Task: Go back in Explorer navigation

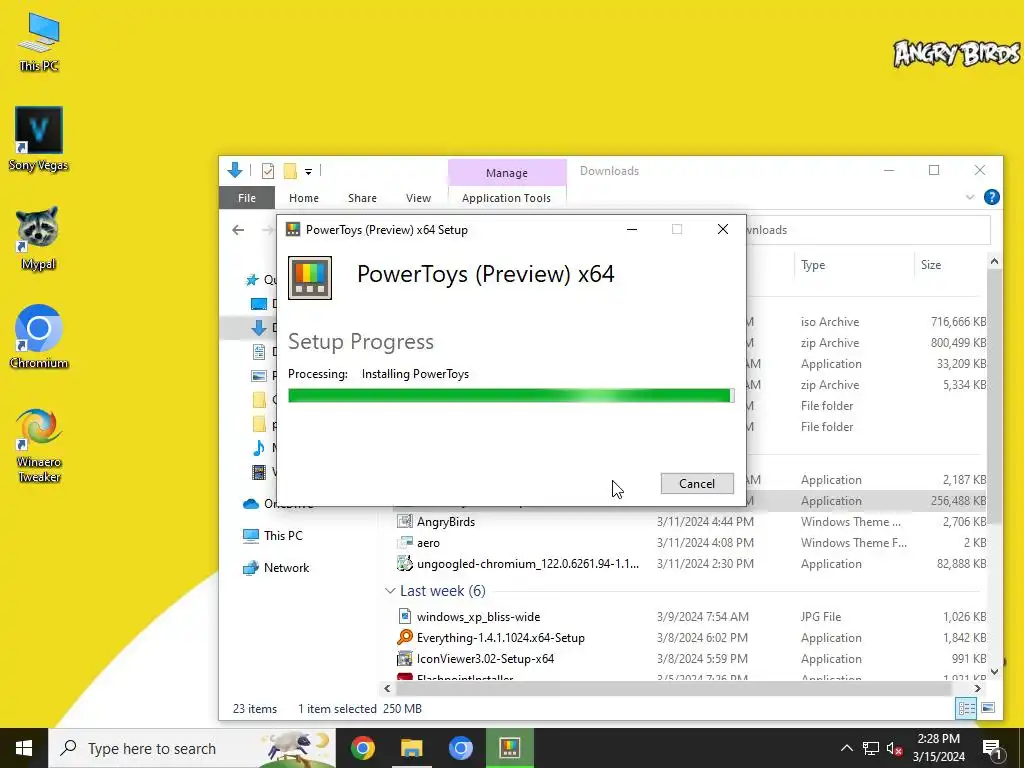Action: (x=238, y=230)
